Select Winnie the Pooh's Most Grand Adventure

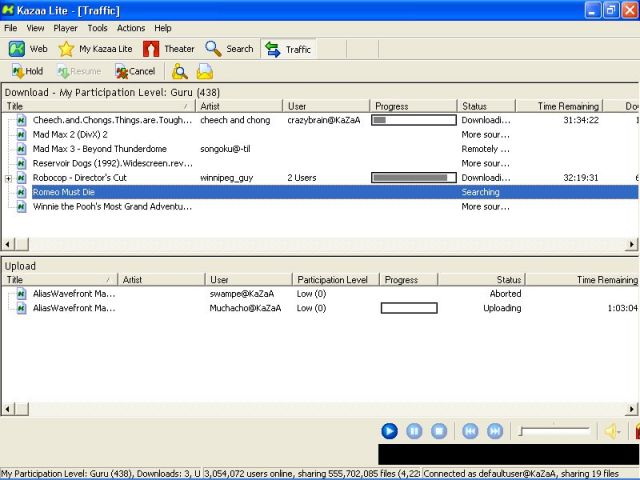pos(112,207)
